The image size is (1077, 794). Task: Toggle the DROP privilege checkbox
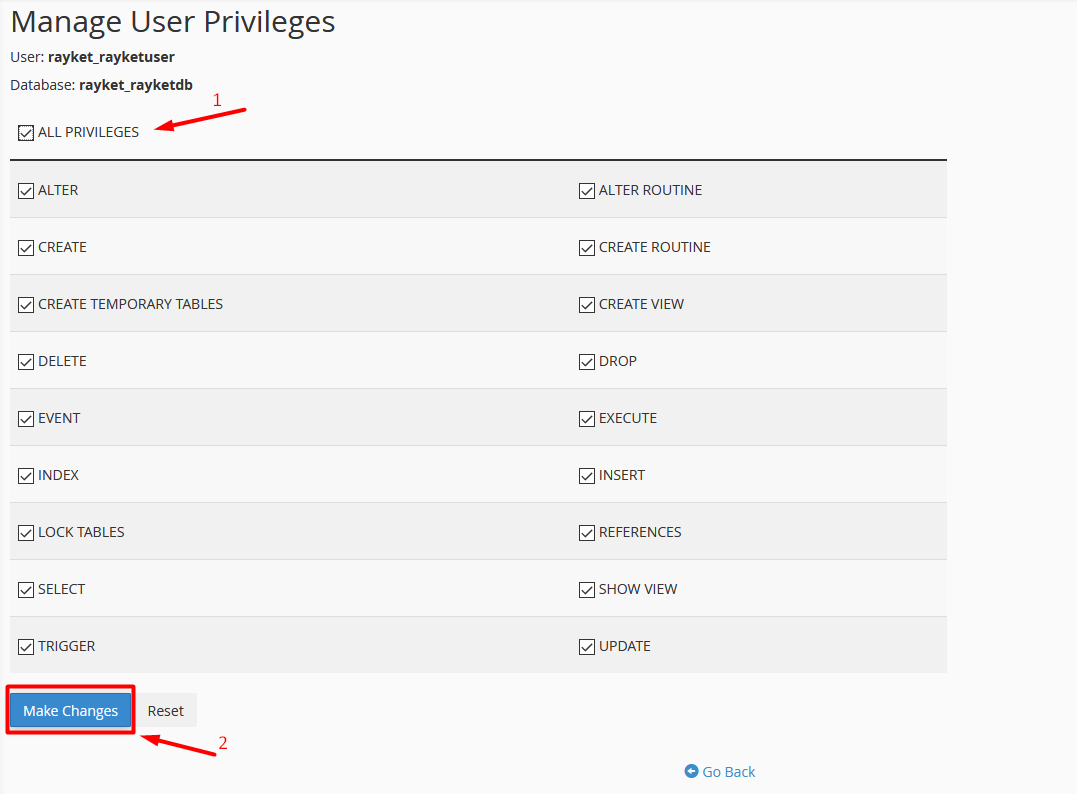click(587, 361)
